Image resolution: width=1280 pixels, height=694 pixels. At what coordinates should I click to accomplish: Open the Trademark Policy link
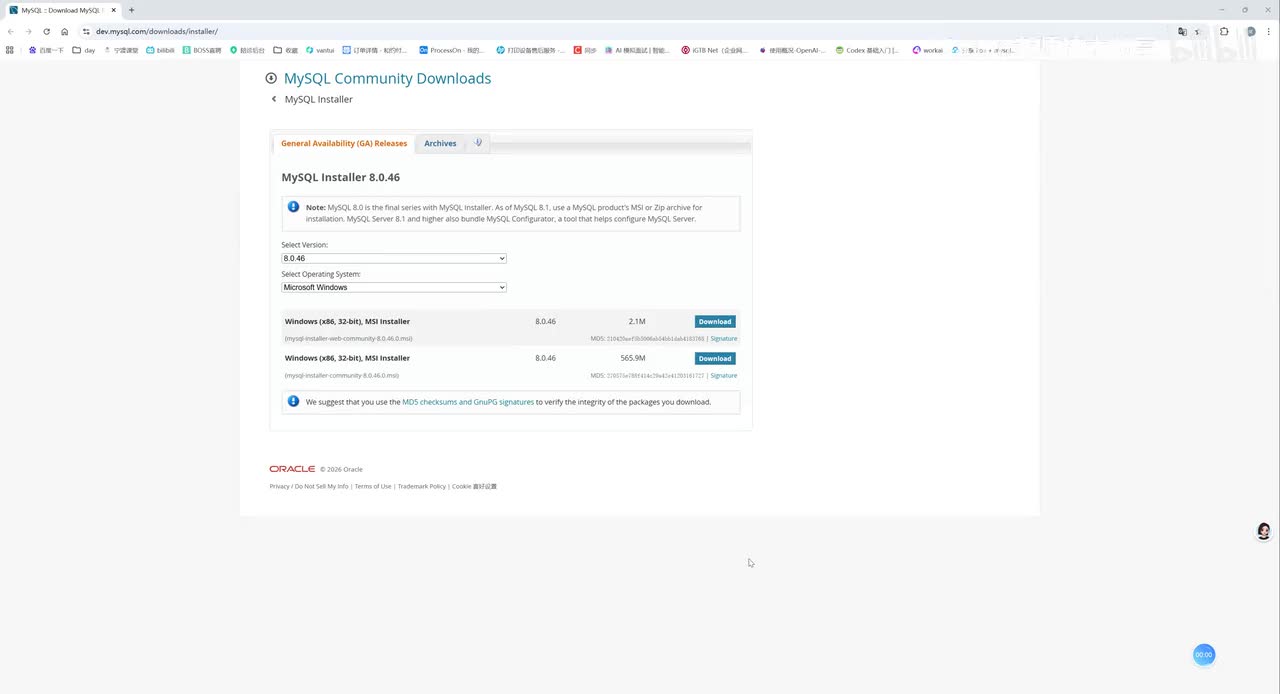tap(422, 487)
